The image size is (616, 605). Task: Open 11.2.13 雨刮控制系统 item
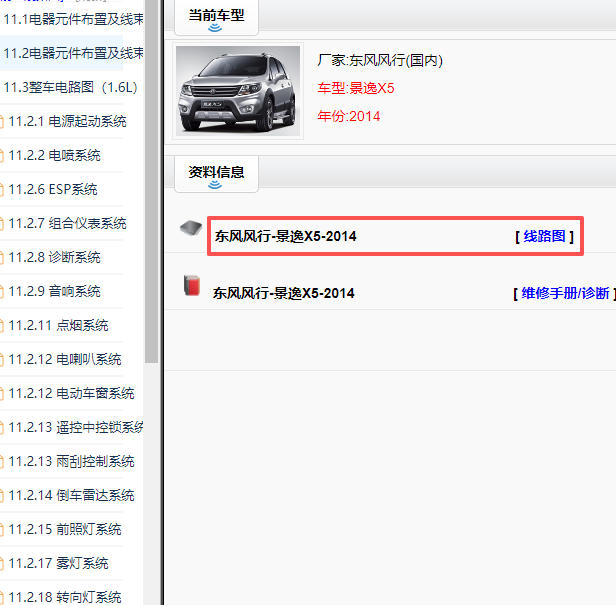(x=71, y=461)
